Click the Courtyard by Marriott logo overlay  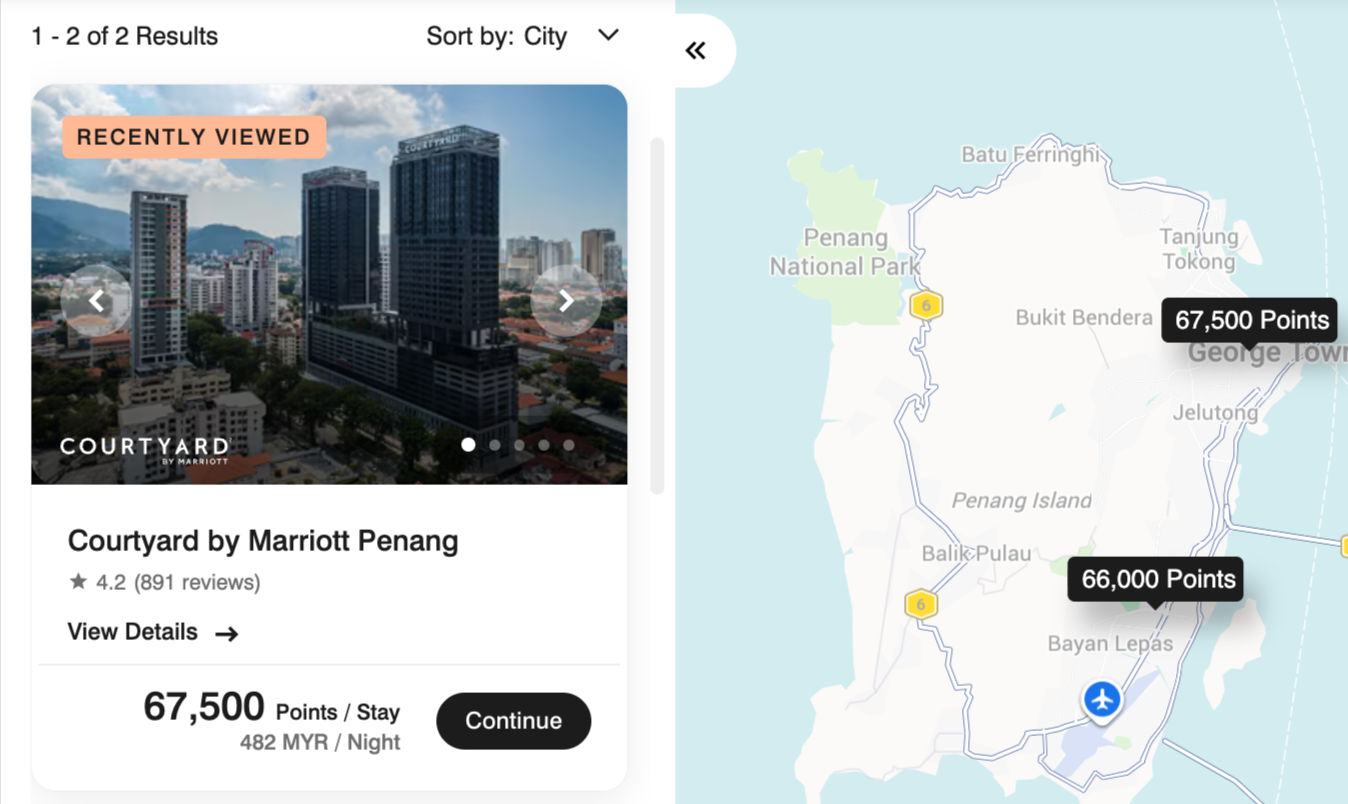[x=145, y=449]
